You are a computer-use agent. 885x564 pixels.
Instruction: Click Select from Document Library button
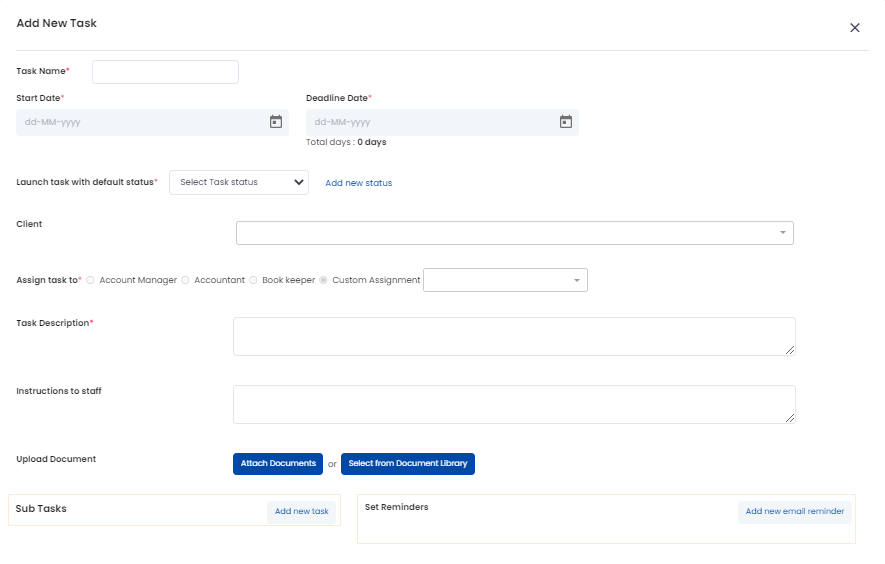click(408, 464)
